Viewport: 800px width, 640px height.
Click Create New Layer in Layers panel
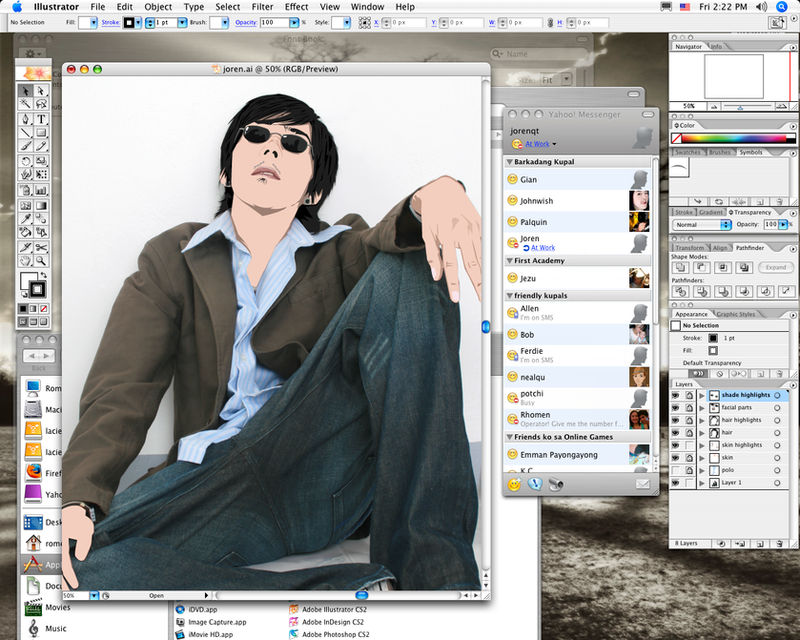coord(760,544)
